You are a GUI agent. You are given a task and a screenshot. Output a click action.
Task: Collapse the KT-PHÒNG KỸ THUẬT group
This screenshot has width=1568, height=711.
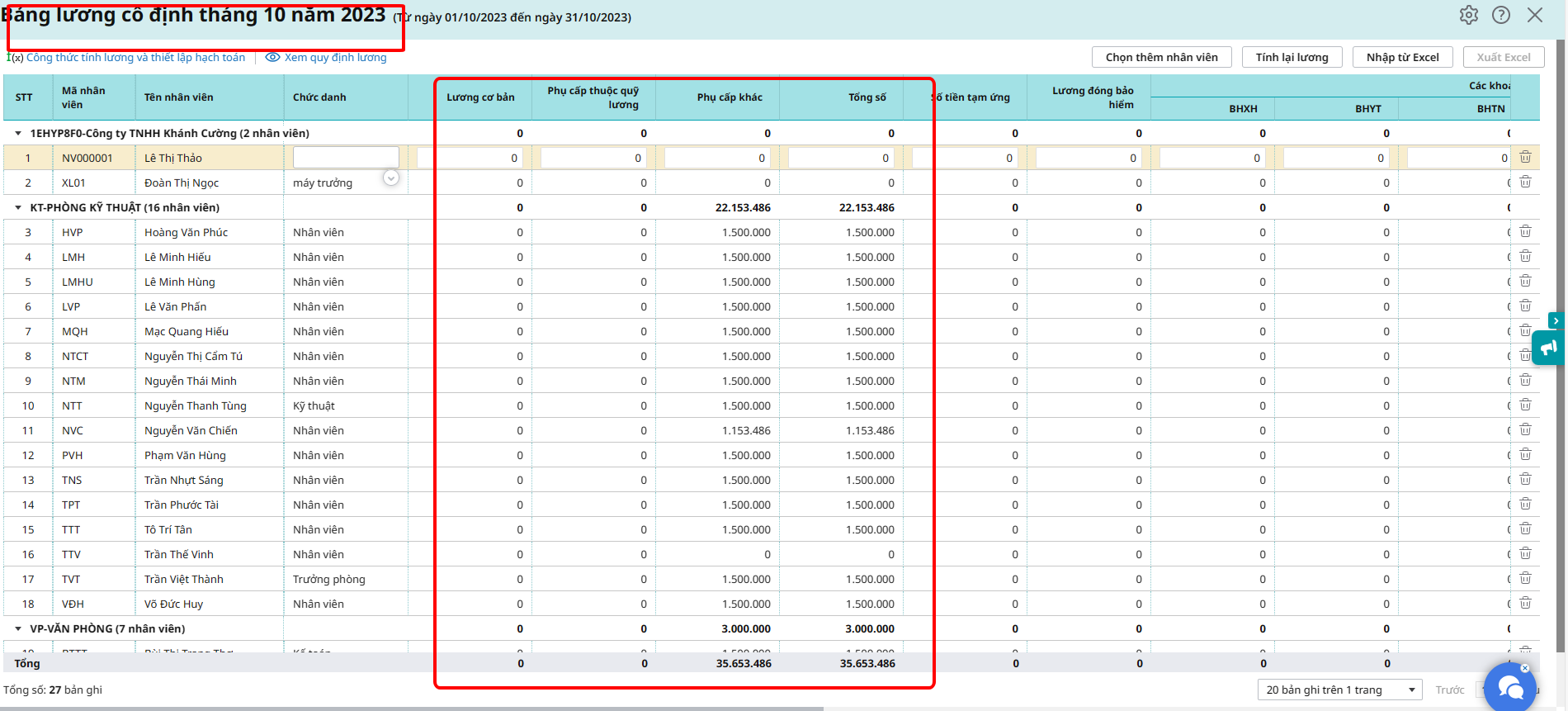[18, 207]
